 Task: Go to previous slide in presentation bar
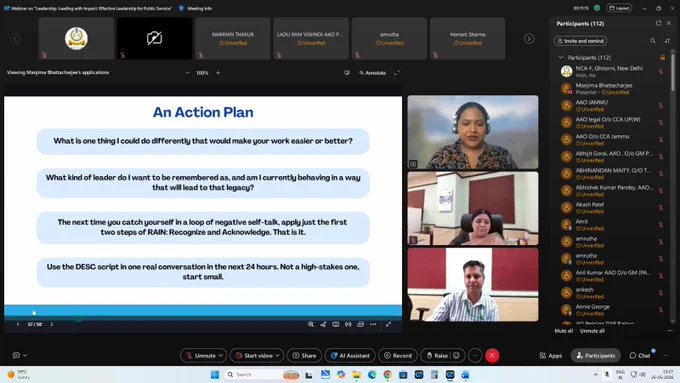pos(18,324)
